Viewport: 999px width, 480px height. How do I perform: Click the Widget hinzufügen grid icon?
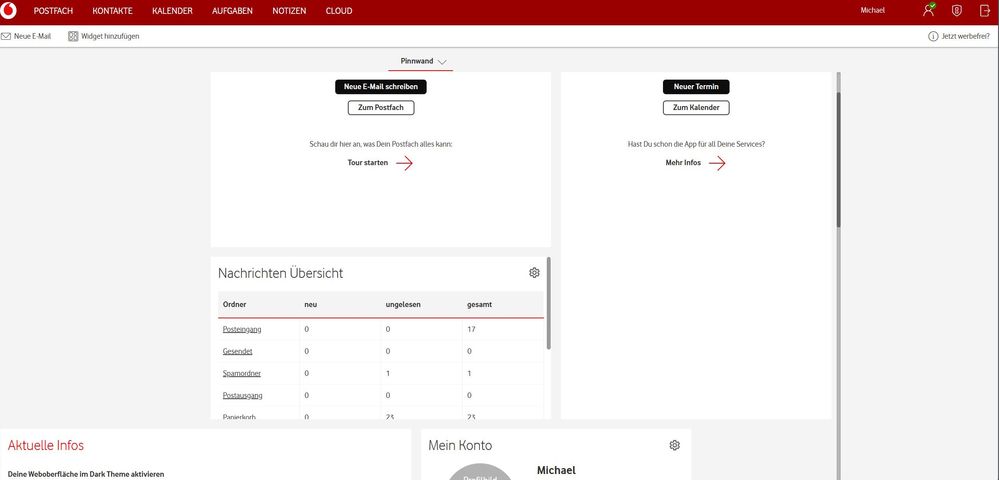[73, 36]
